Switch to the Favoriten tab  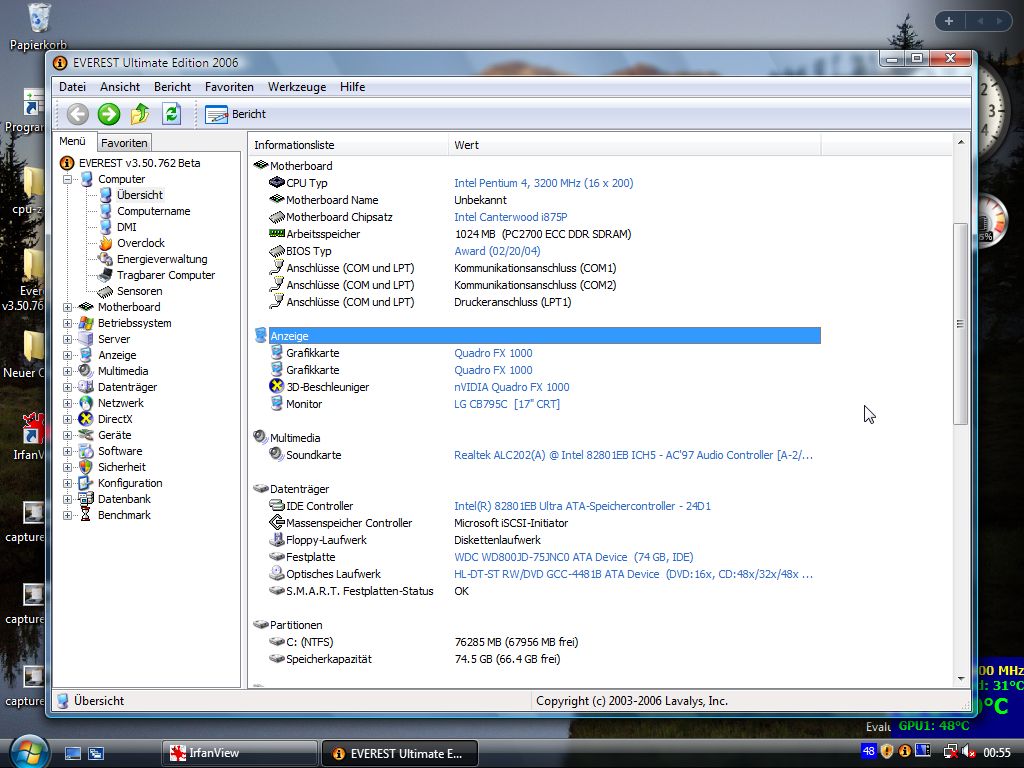click(124, 143)
